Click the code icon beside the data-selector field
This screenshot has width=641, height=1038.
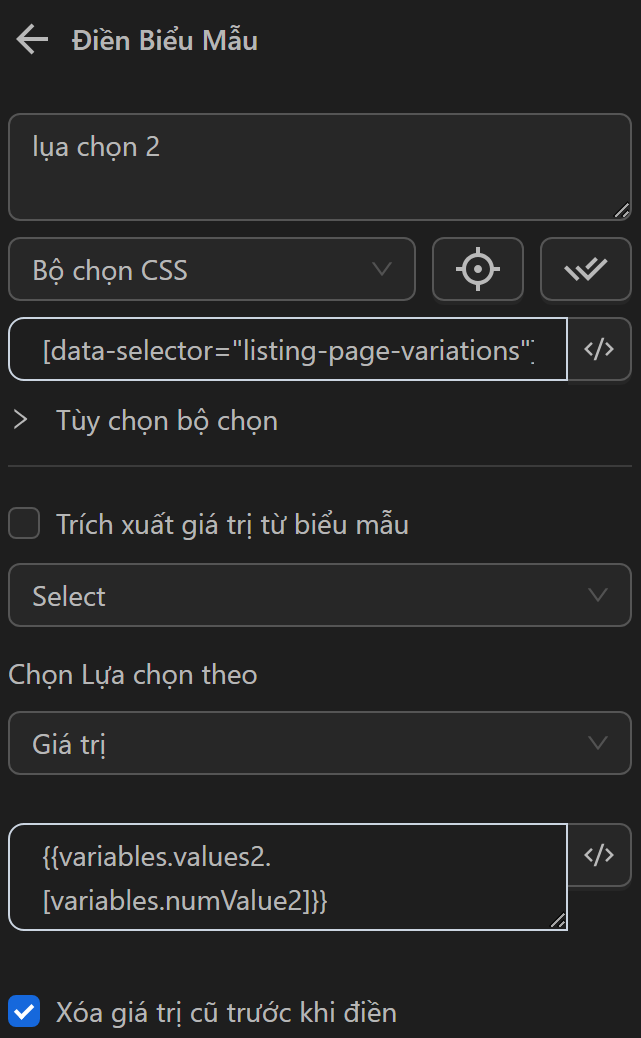tap(598, 349)
